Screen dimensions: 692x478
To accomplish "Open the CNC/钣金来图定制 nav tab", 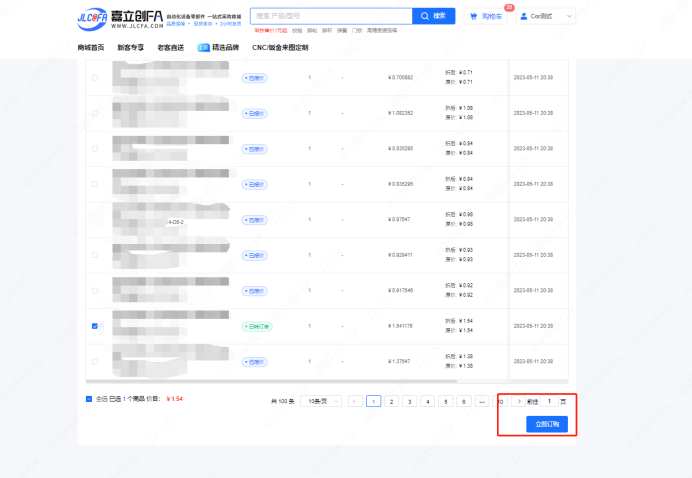I will (x=280, y=47).
